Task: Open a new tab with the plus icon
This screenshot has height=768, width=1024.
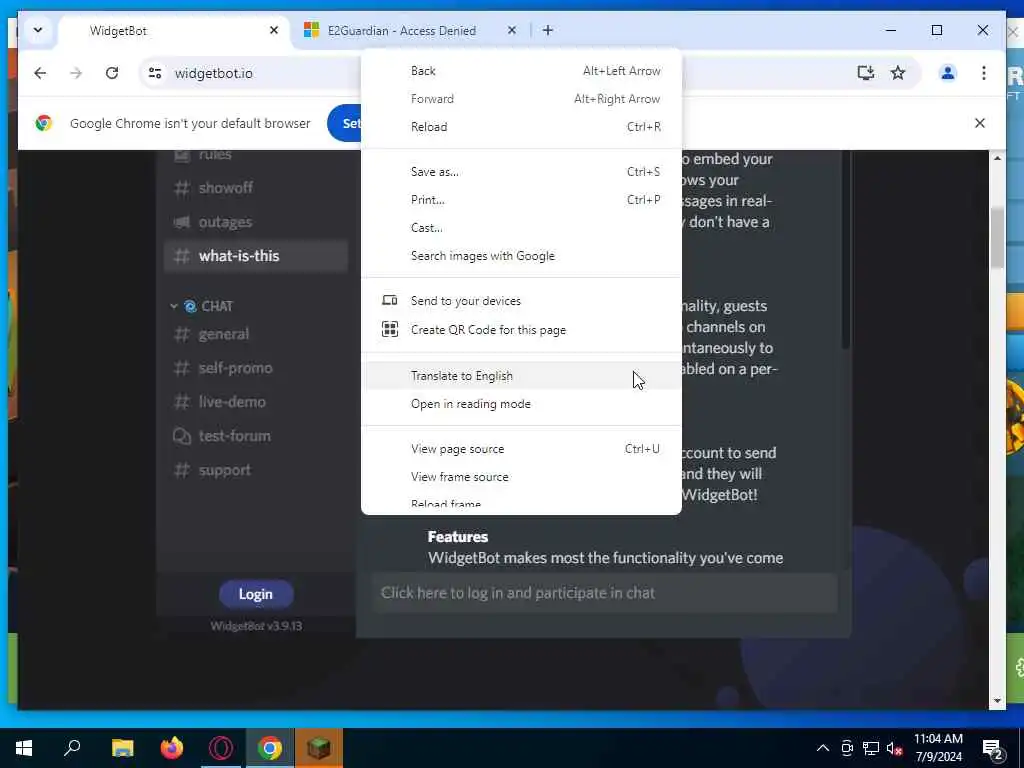Action: pos(548,31)
